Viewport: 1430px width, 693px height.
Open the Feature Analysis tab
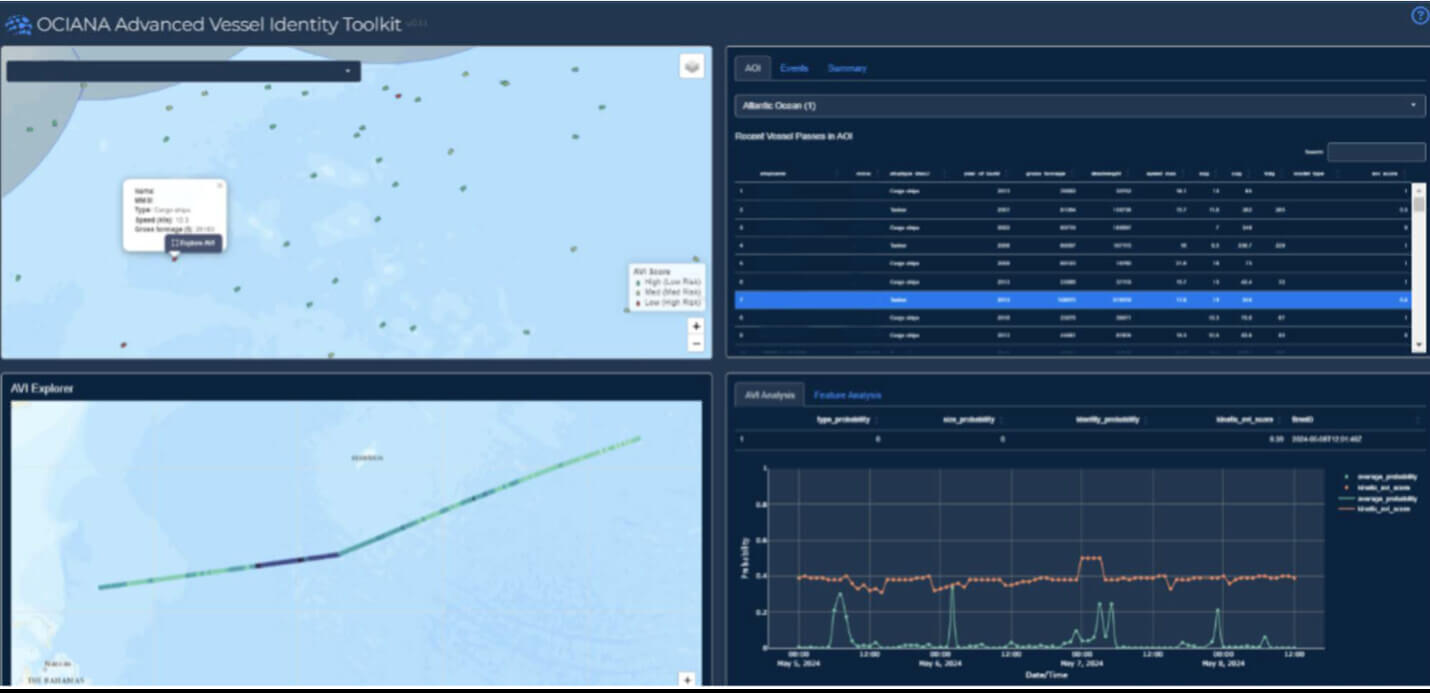click(x=850, y=395)
